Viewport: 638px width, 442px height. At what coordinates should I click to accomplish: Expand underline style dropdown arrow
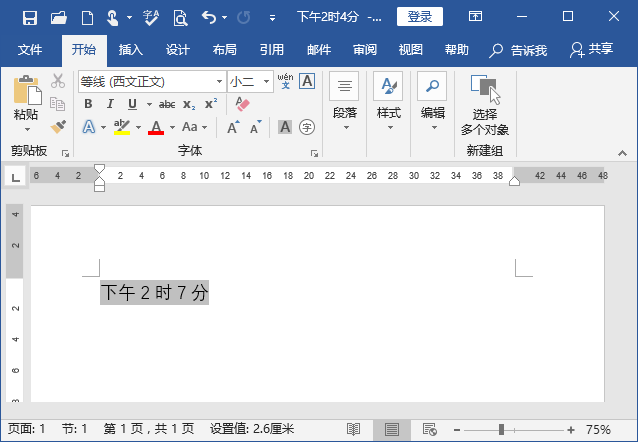tap(149, 105)
